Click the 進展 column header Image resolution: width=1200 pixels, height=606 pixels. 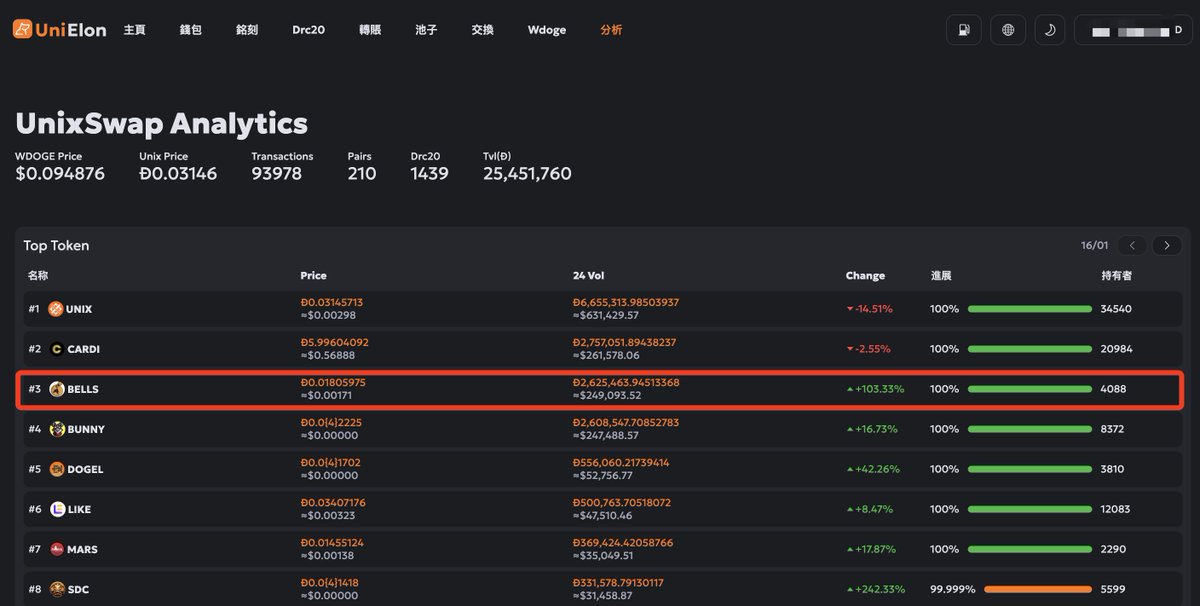point(941,275)
